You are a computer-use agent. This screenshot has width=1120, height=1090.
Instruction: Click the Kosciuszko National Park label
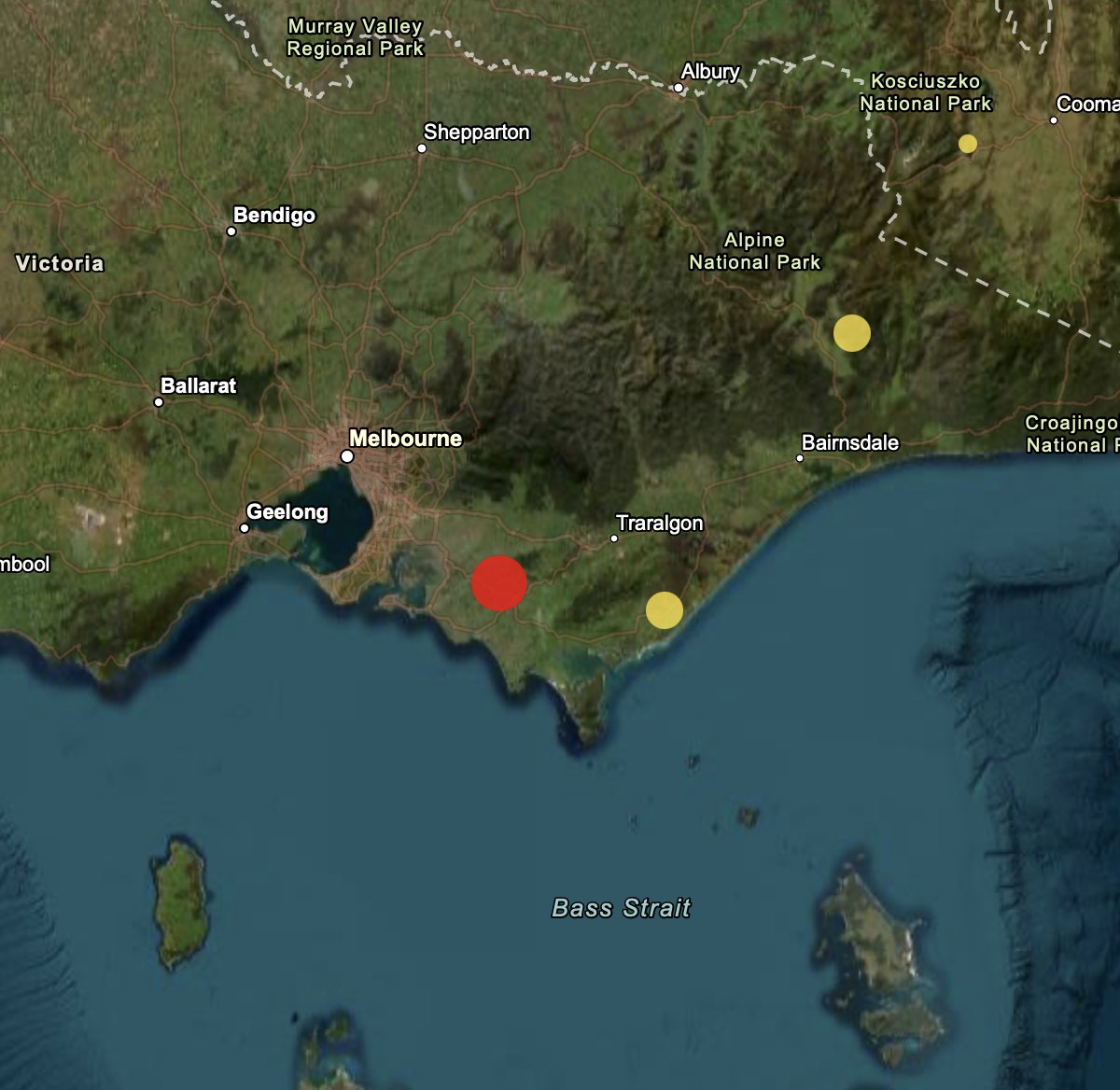click(x=926, y=92)
